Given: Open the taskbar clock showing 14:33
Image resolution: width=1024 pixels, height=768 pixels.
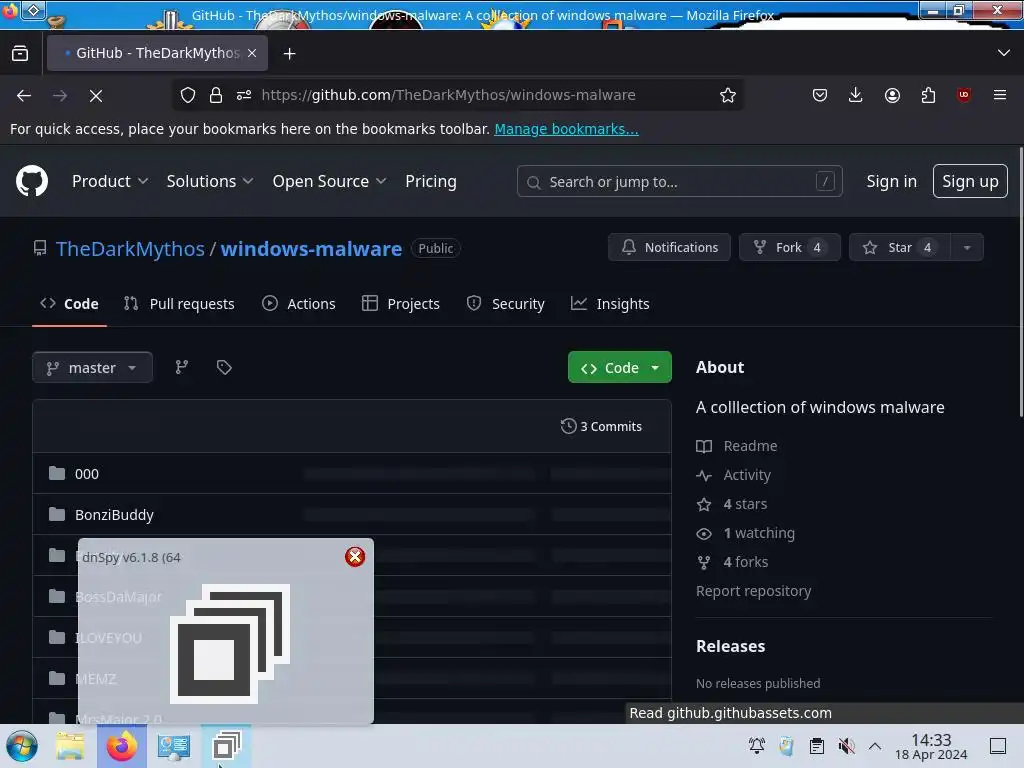Looking at the screenshot, I should pyautogui.click(x=931, y=746).
